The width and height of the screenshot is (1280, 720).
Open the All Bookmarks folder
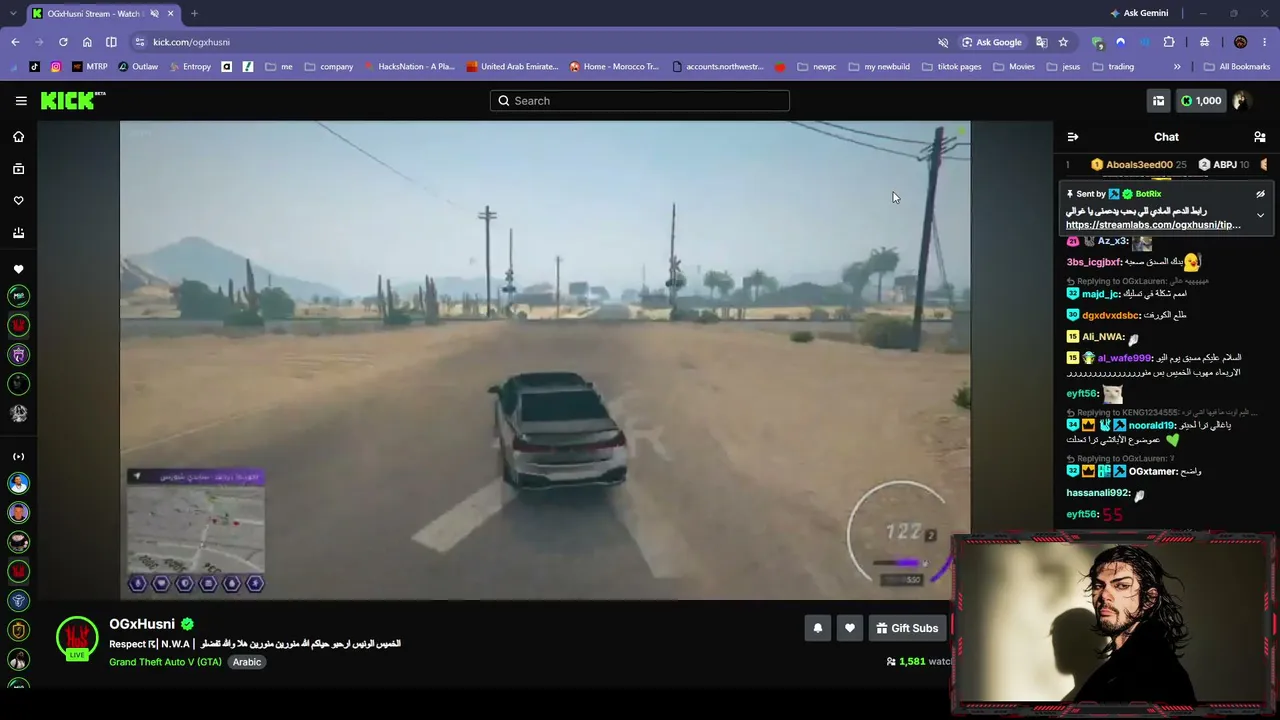coord(1237,67)
